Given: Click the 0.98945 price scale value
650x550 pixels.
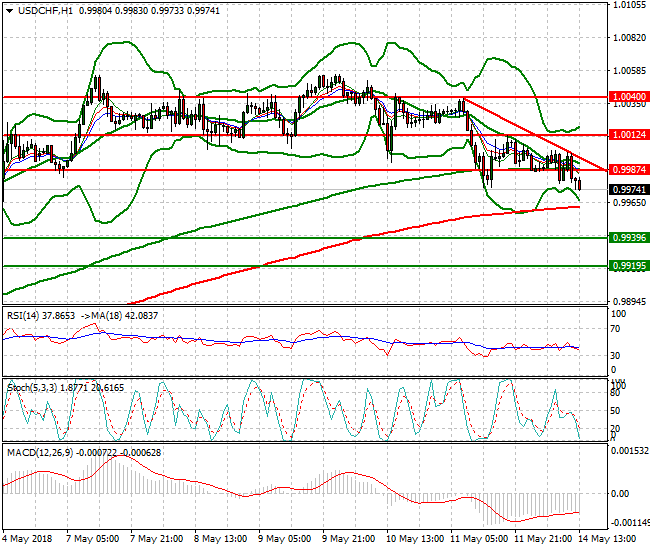Looking at the screenshot, I should [x=629, y=302].
